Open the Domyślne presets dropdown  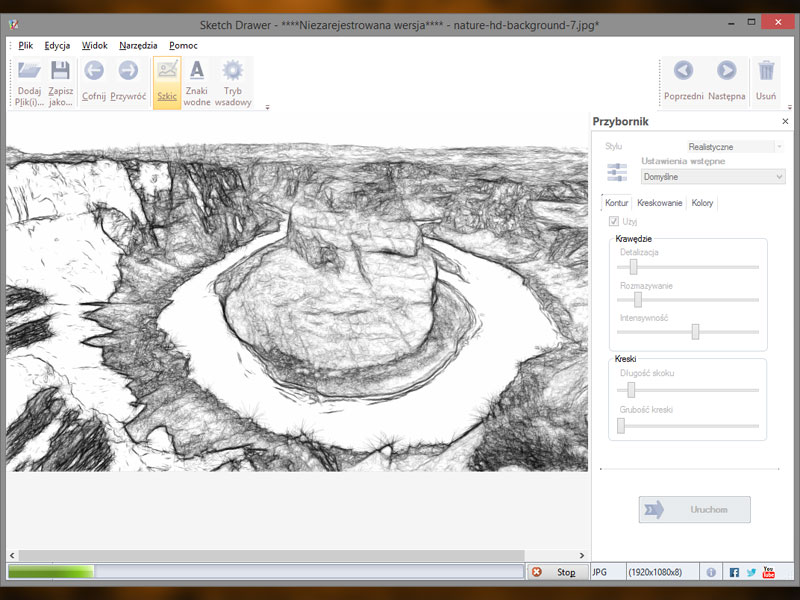(x=712, y=177)
